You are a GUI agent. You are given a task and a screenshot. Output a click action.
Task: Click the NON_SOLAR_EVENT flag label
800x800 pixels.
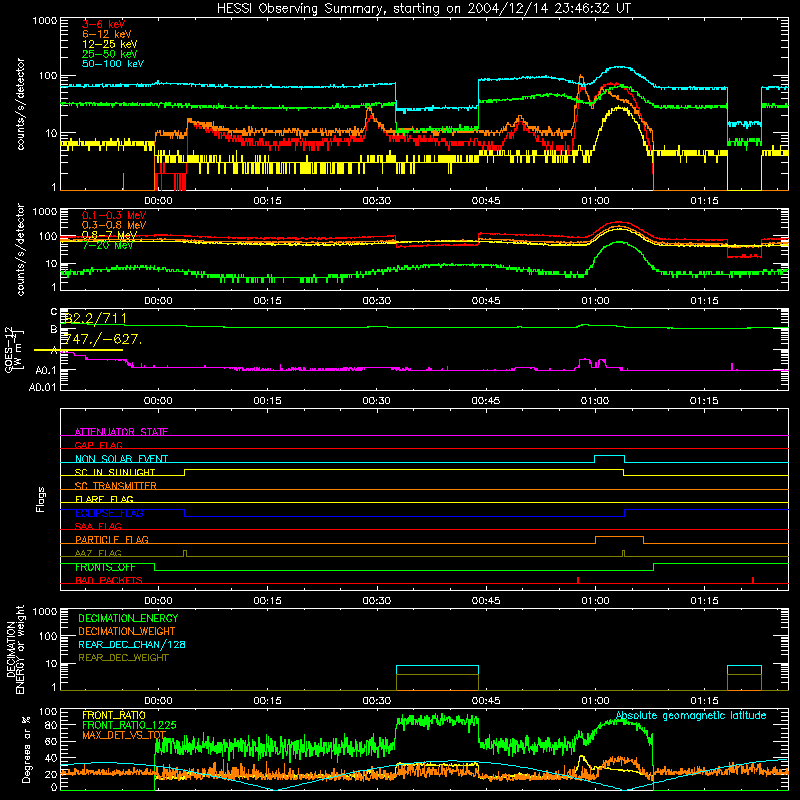coord(121,459)
